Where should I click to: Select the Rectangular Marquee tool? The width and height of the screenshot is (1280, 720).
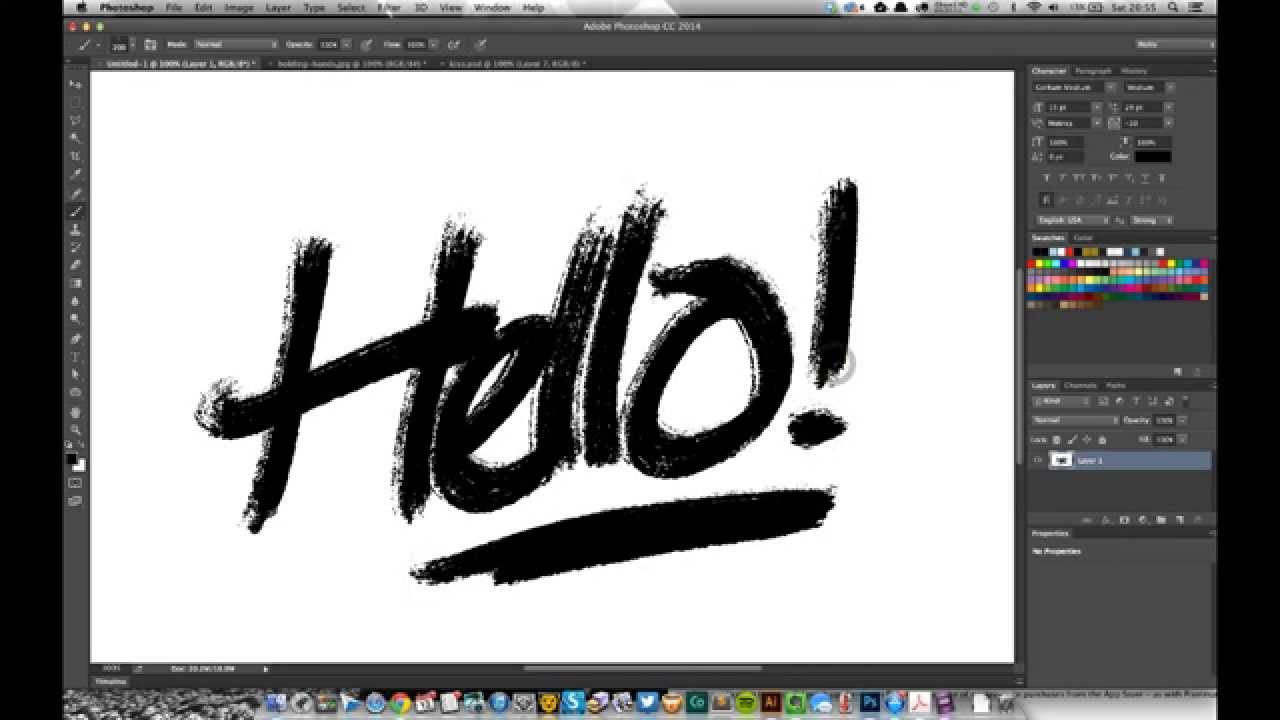pos(75,102)
